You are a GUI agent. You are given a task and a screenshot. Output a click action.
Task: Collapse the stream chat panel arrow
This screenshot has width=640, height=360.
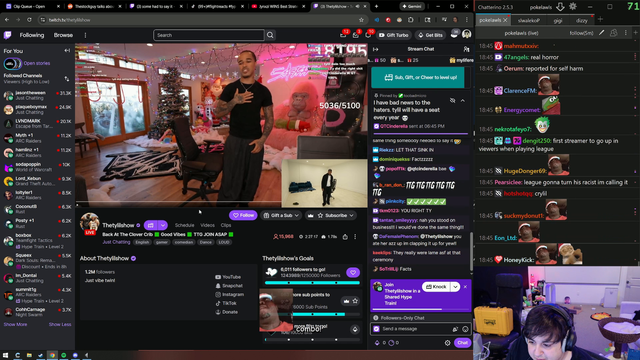[376, 49]
